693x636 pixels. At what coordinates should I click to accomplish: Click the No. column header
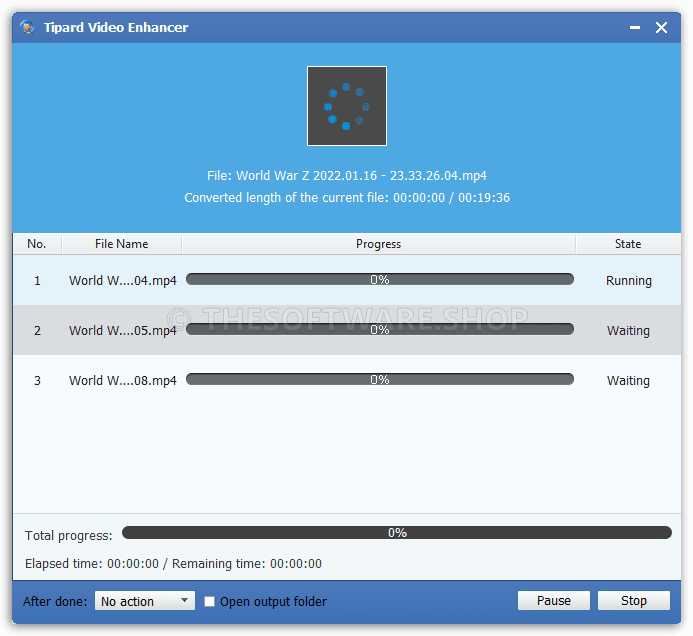pyautogui.click(x=37, y=244)
